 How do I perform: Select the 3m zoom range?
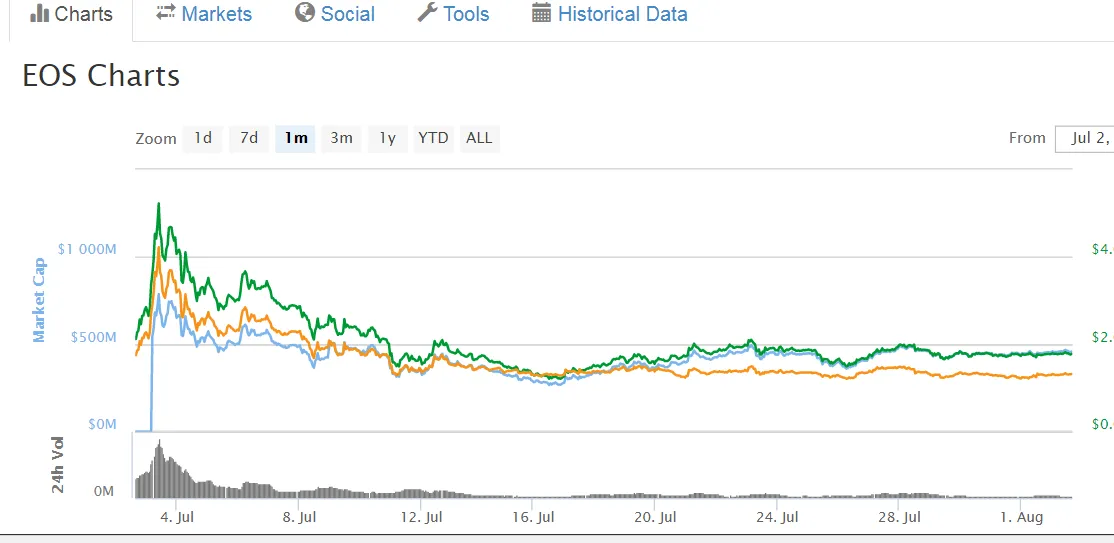(x=342, y=139)
